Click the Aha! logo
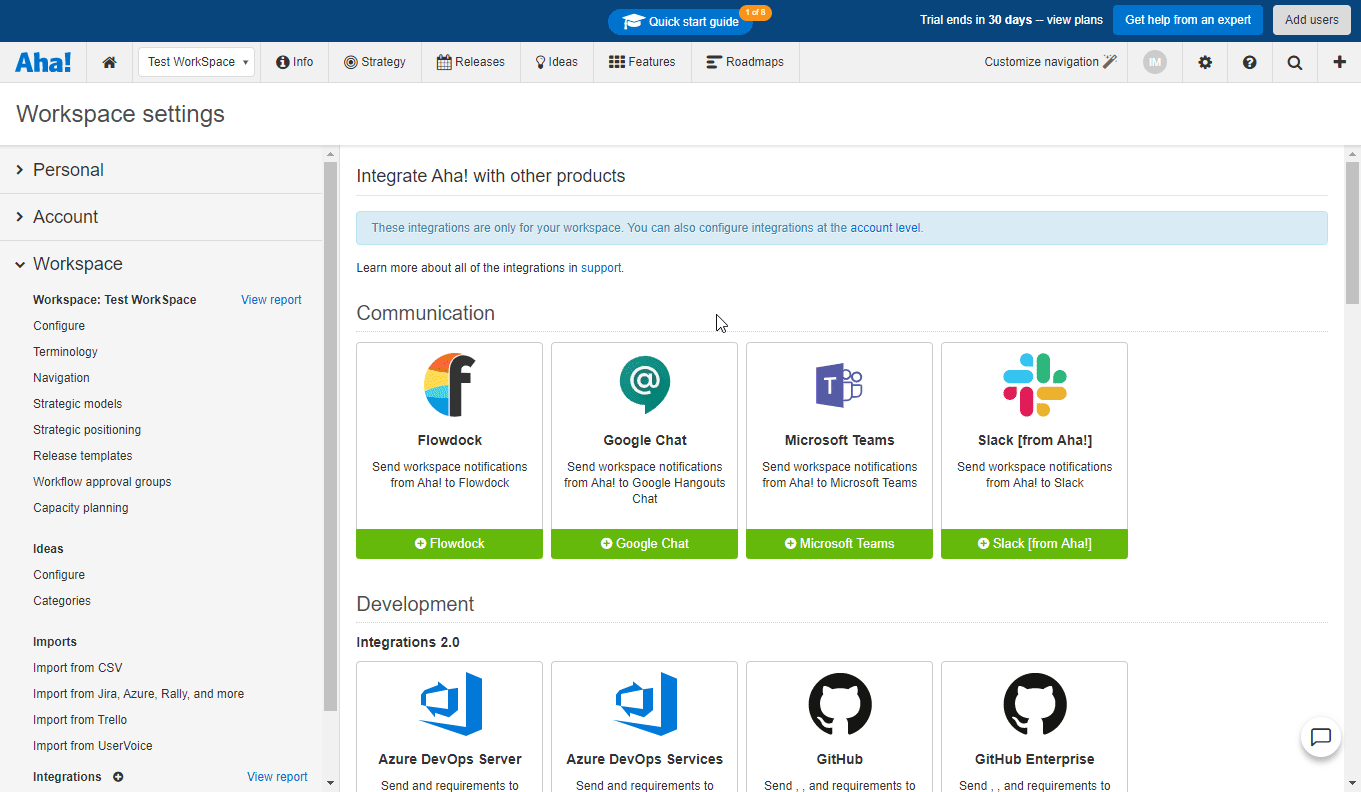 pyautogui.click(x=43, y=62)
